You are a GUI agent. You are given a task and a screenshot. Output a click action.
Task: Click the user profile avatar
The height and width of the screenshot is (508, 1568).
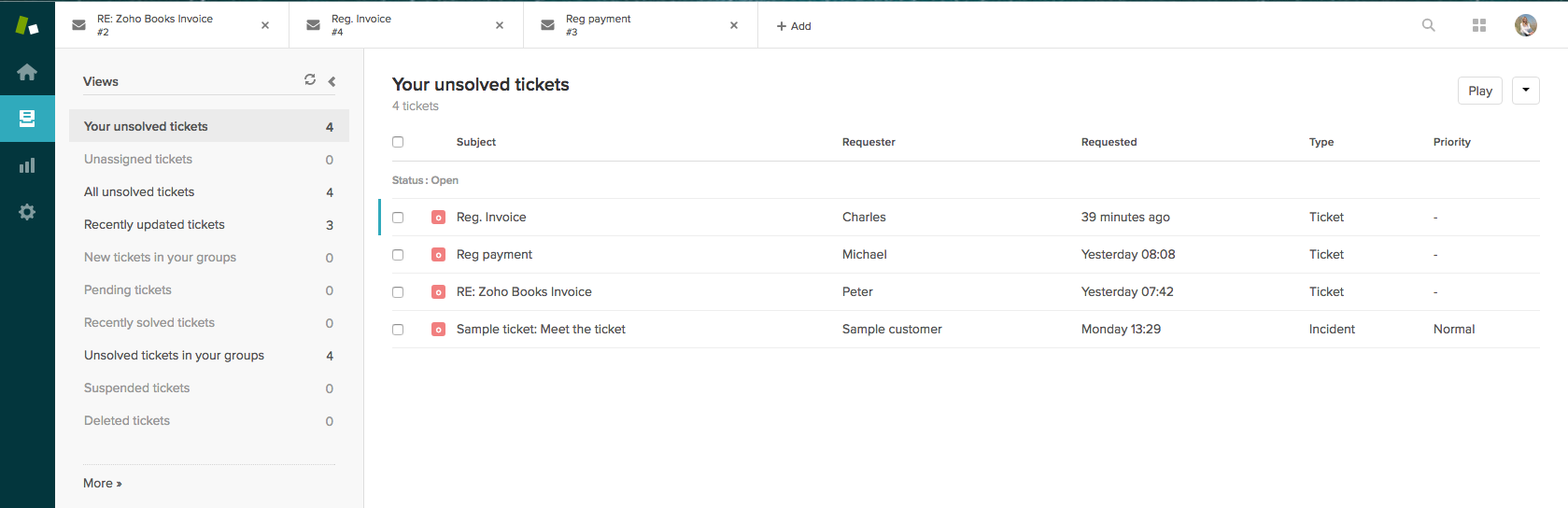pos(1525,25)
